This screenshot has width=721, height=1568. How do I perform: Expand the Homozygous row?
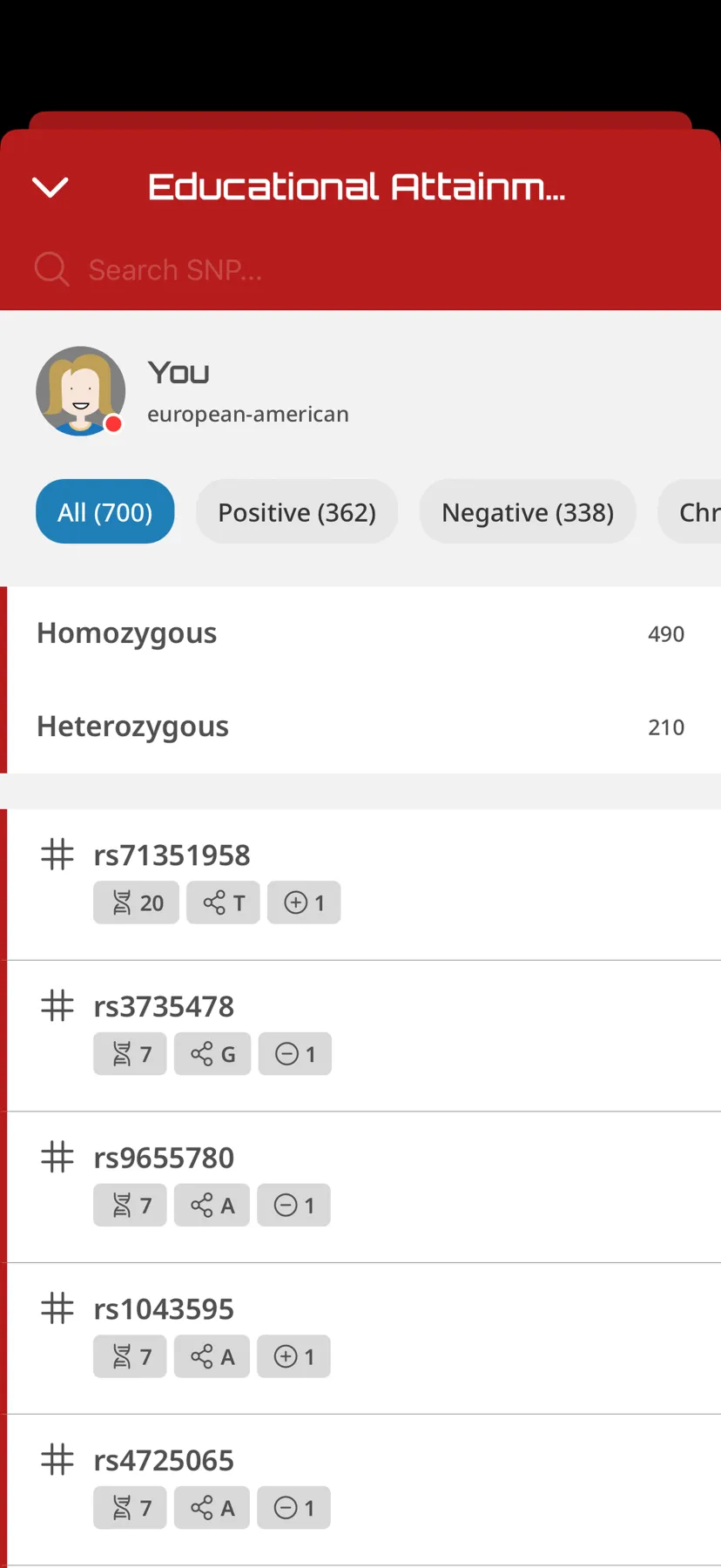coord(360,633)
